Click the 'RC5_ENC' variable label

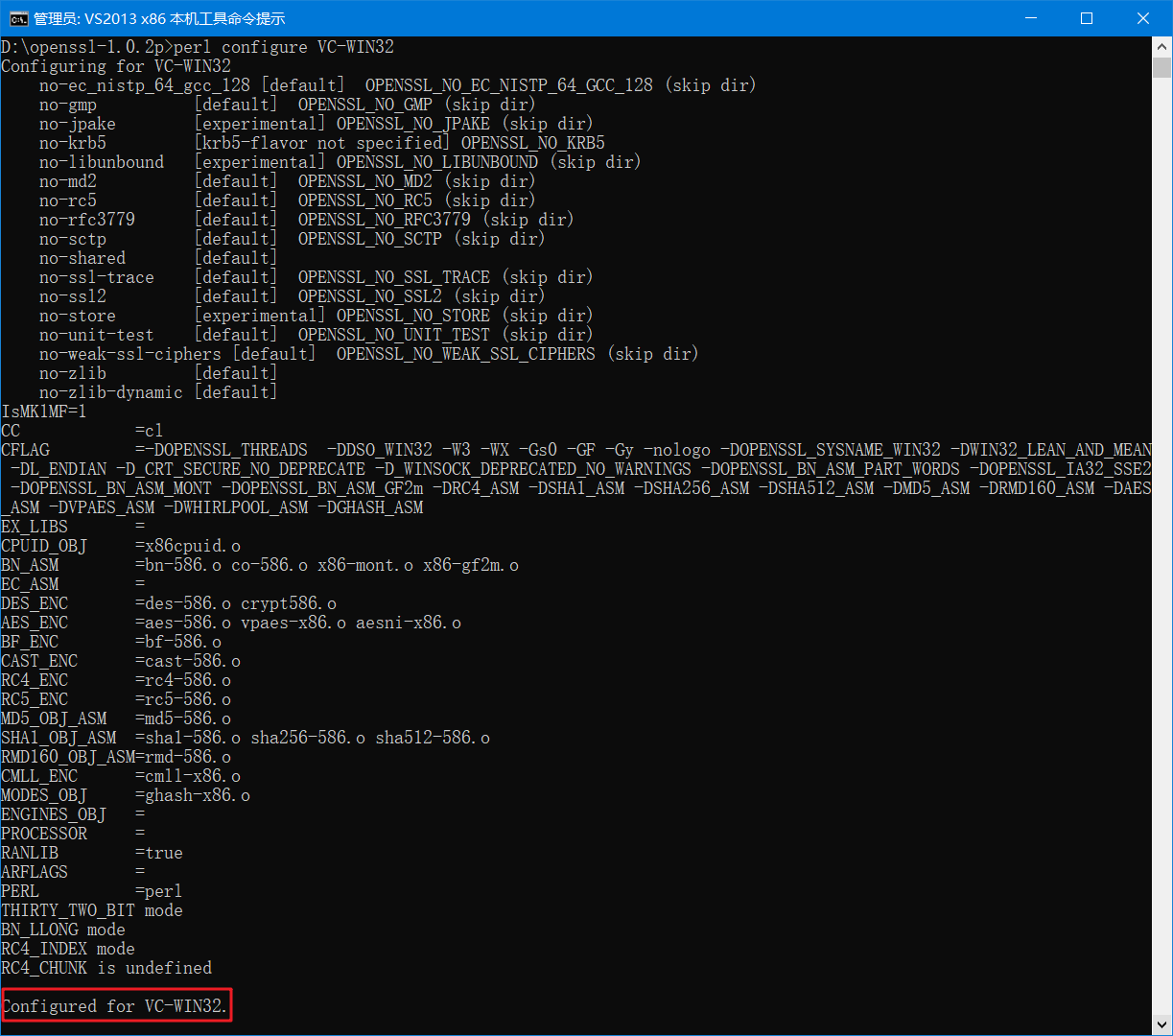pos(35,699)
